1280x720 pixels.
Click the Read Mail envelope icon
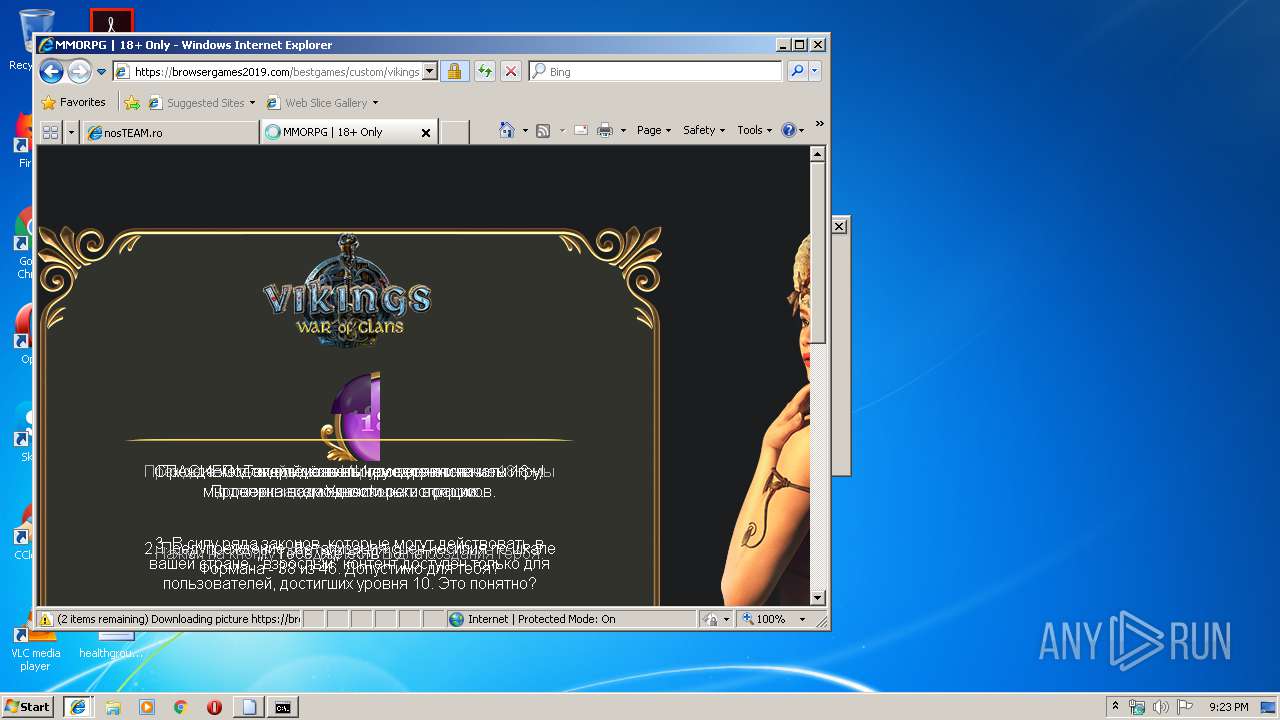[x=581, y=130]
